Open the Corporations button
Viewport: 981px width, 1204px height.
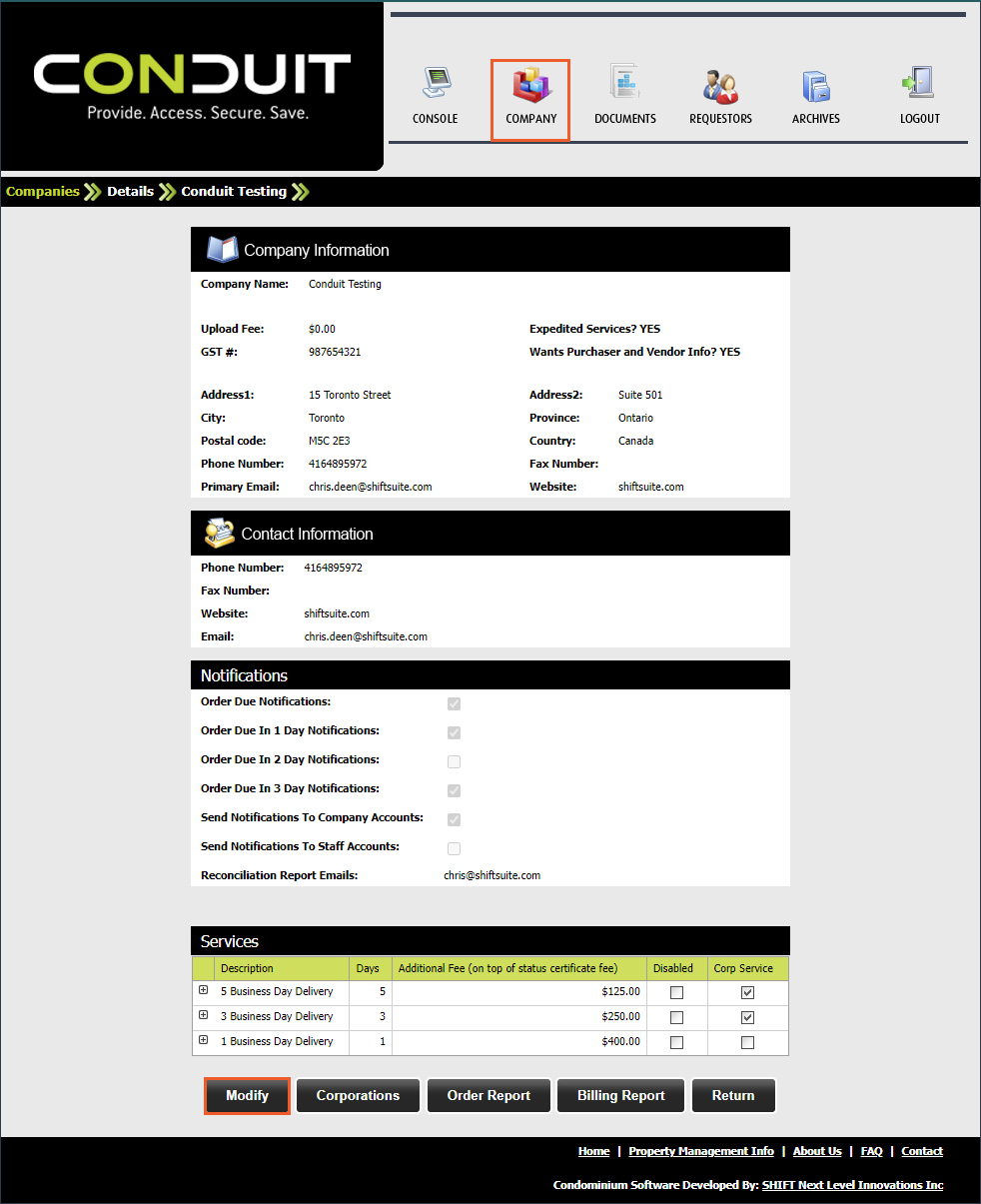pos(358,1096)
